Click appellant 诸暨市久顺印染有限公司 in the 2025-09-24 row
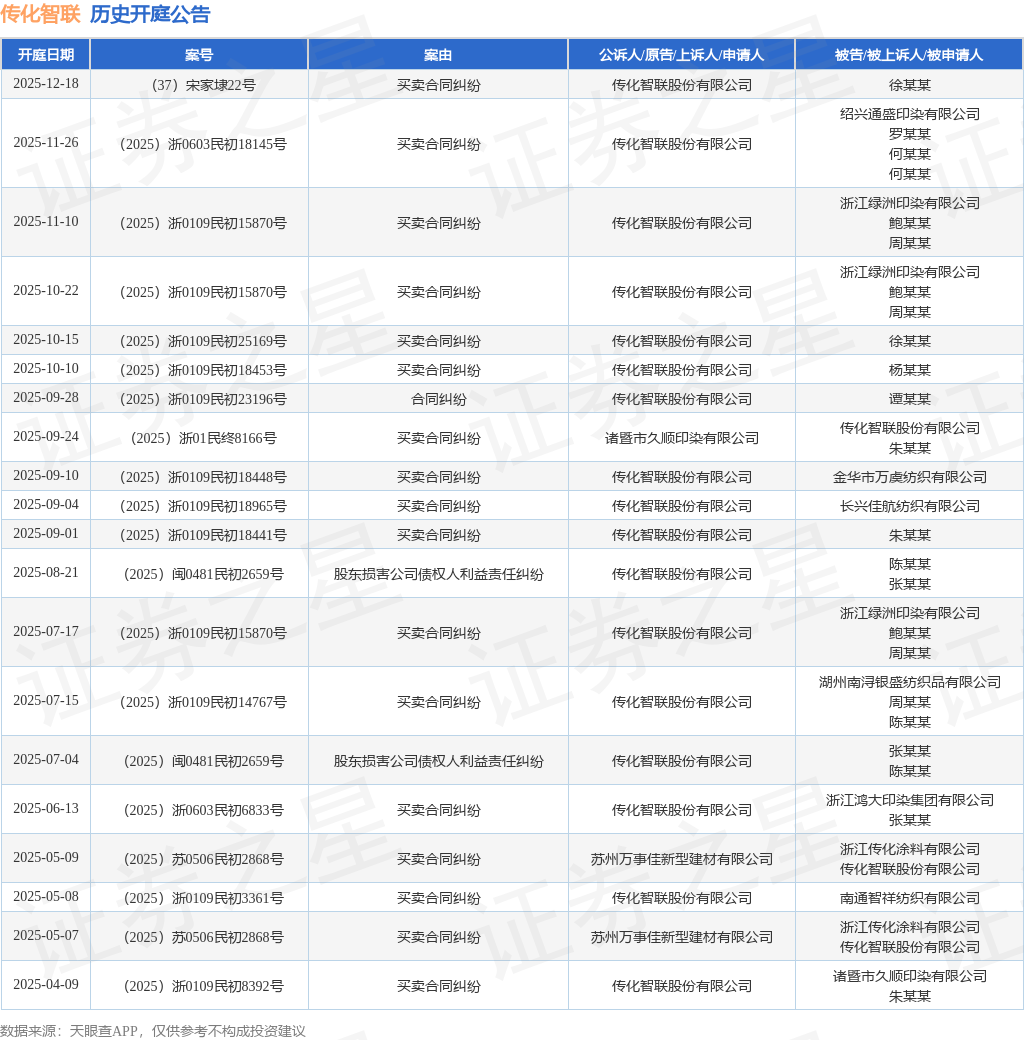The width and height of the screenshot is (1024, 1040). tap(681, 438)
